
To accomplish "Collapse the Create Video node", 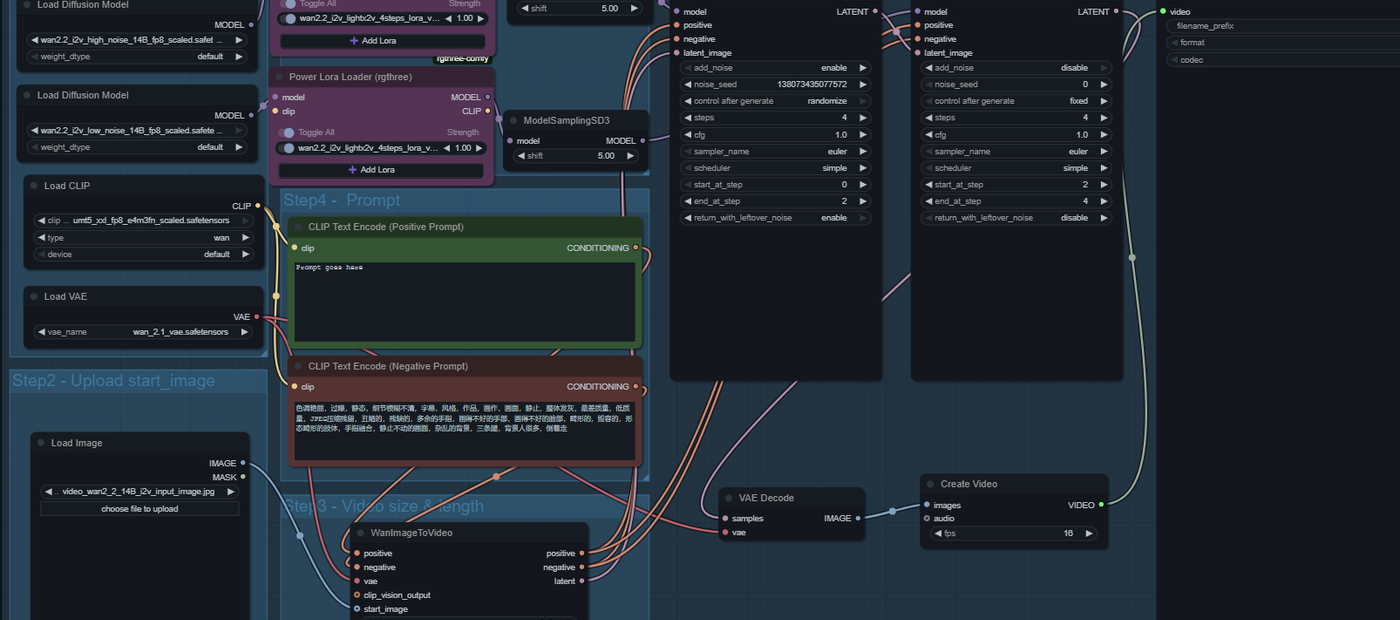I will pos(929,484).
